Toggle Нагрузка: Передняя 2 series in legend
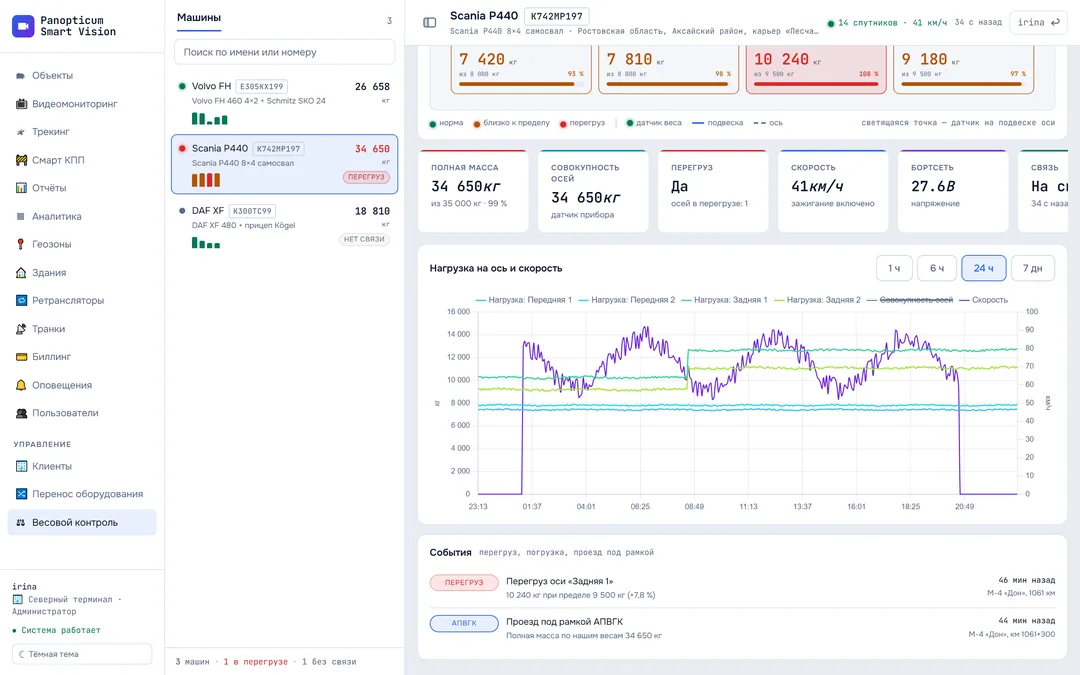This screenshot has width=1080, height=675. 627,300
